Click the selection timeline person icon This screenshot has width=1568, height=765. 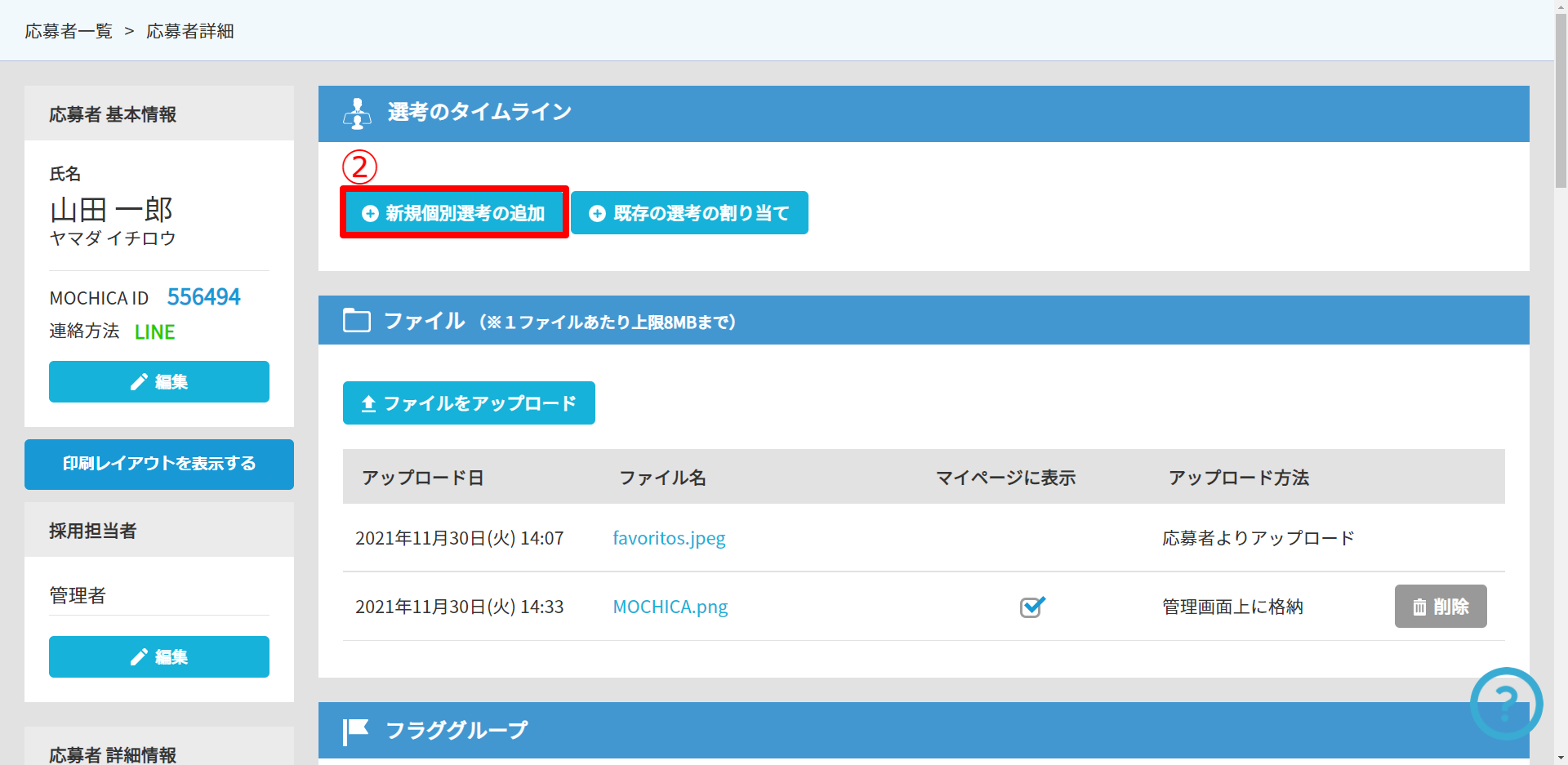(357, 114)
